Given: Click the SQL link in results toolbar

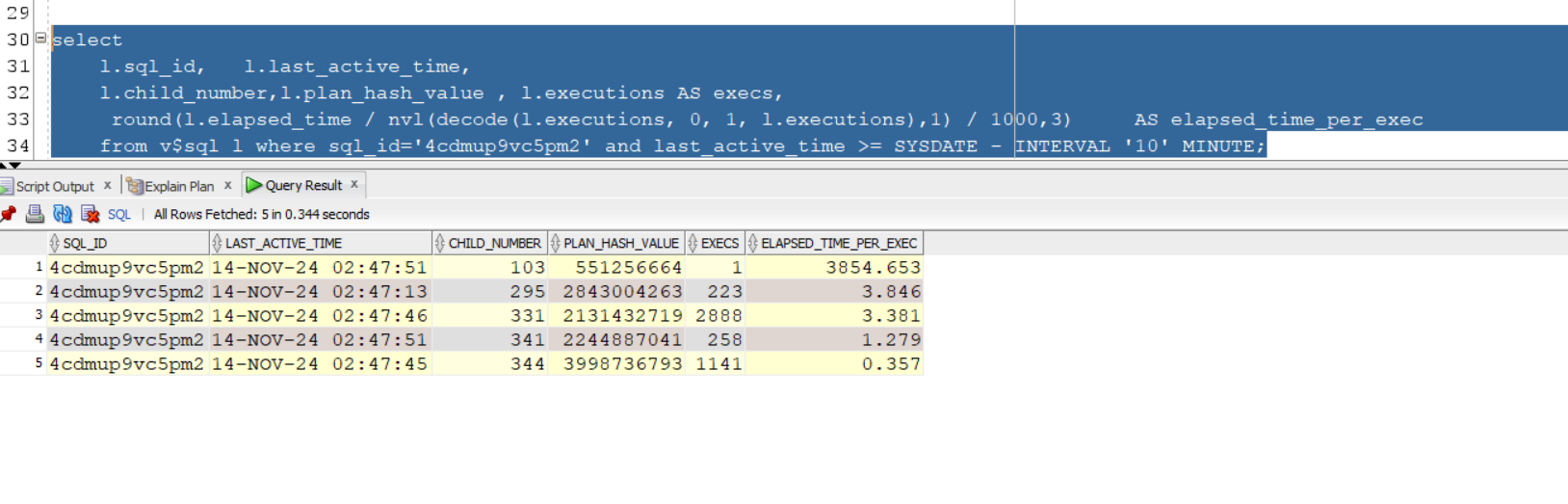Looking at the screenshot, I should pyautogui.click(x=118, y=215).
